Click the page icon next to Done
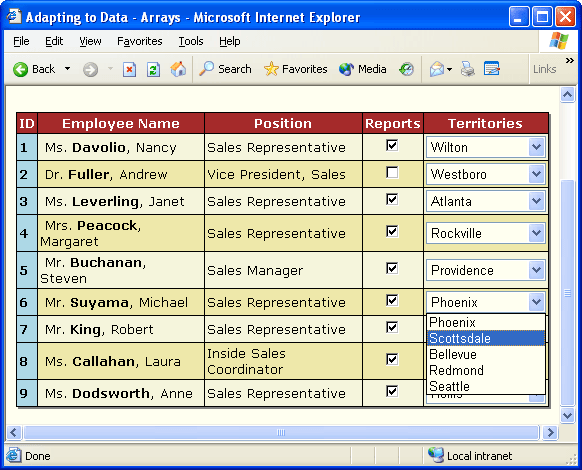582x470 pixels. pyautogui.click(x=14, y=455)
